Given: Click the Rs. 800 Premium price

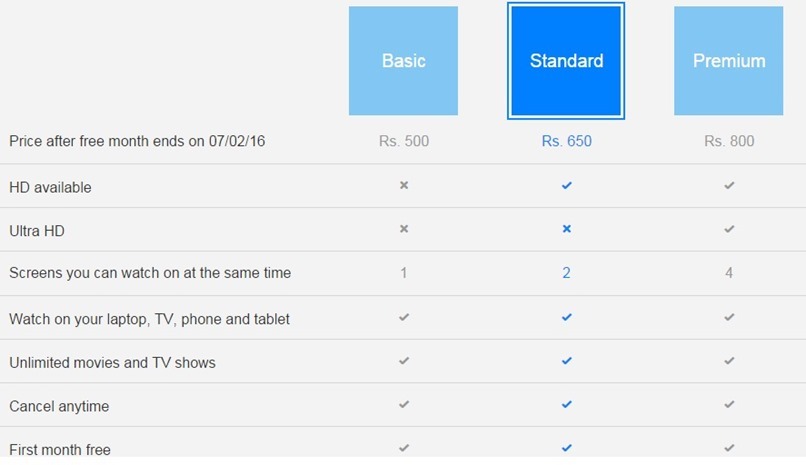Looking at the screenshot, I should 729,141.
